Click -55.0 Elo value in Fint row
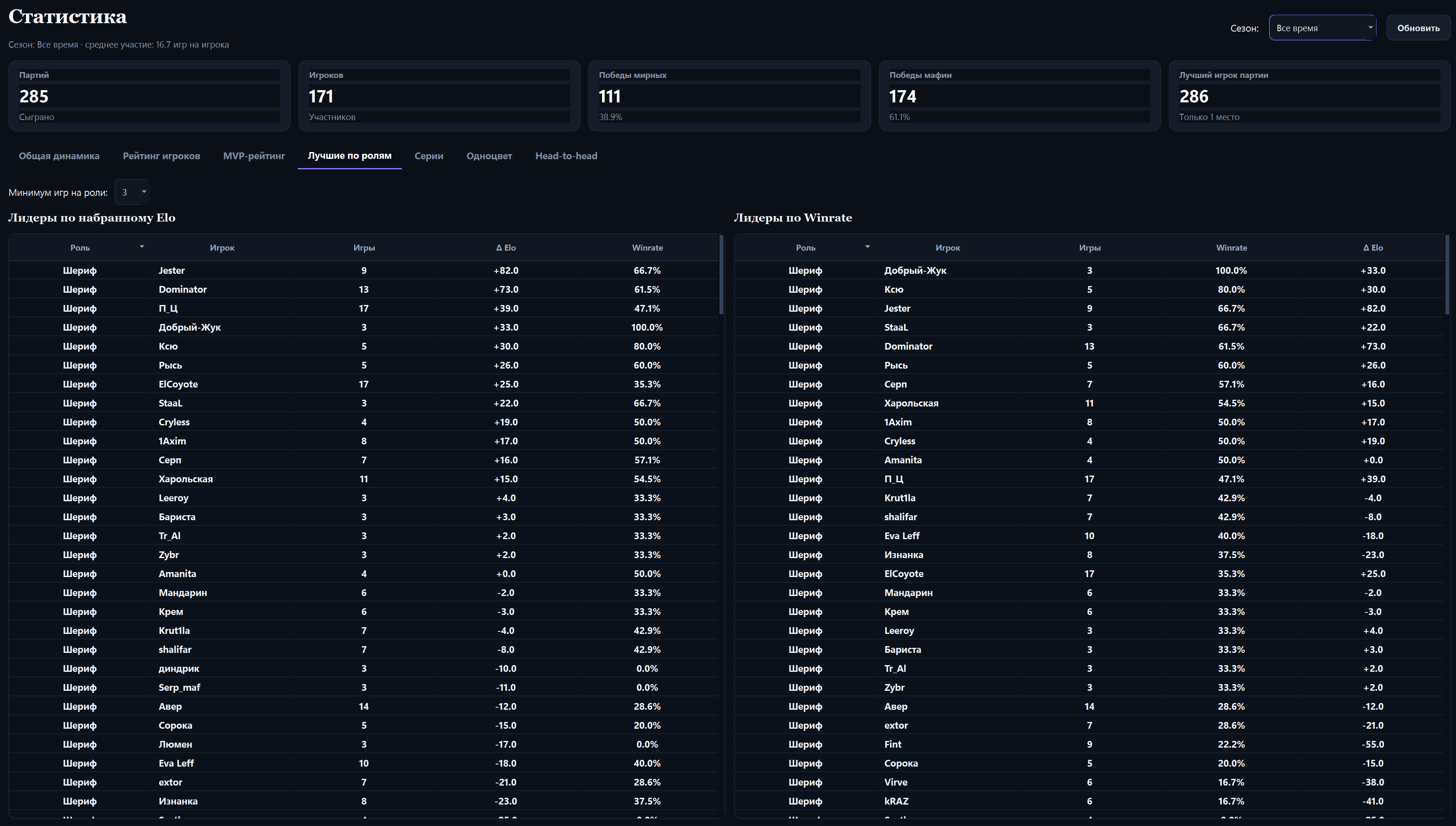Screen dimensions: 1456x826 coord(1373,744)
